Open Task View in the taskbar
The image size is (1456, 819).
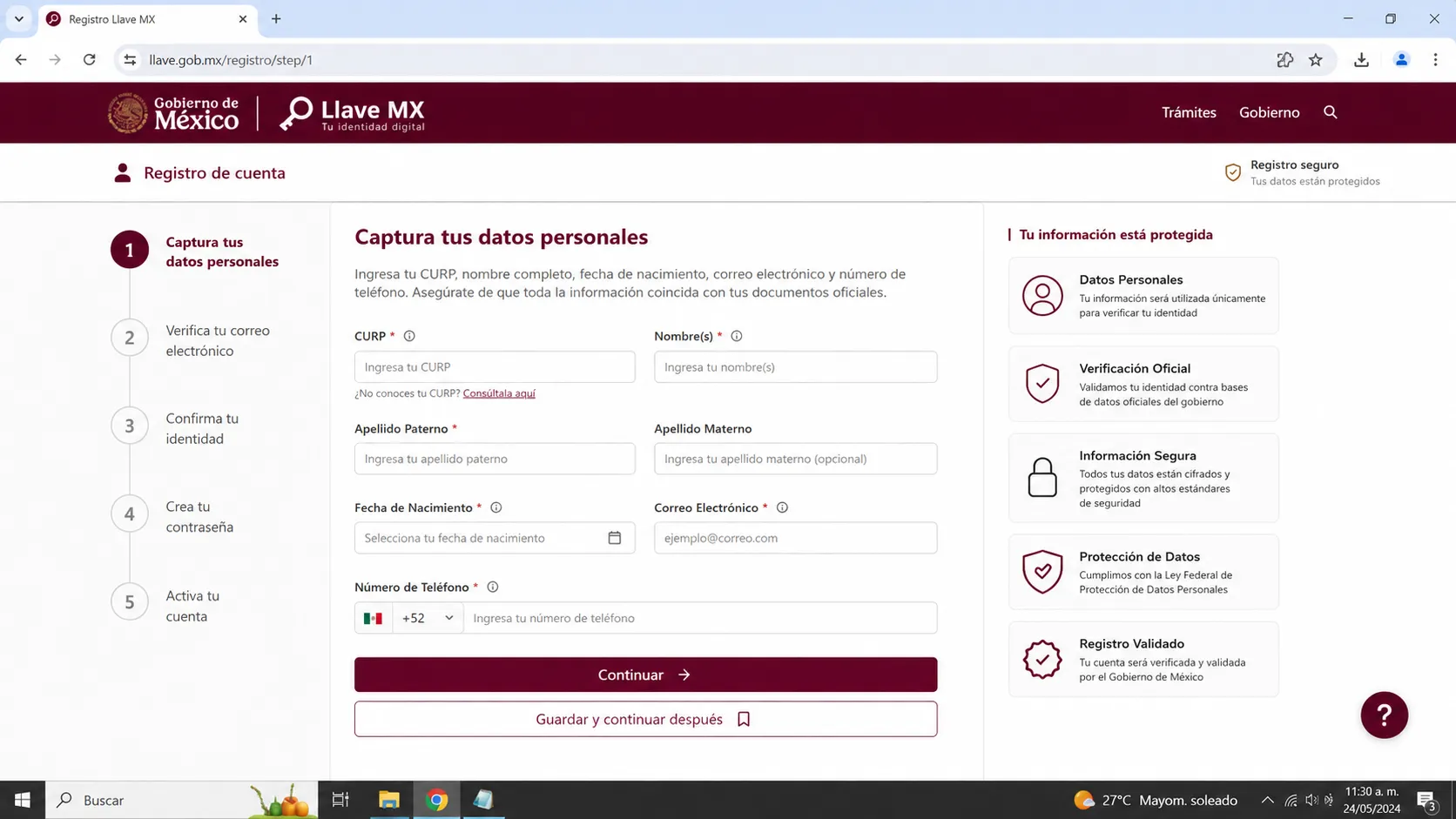(x=340, y=800)
